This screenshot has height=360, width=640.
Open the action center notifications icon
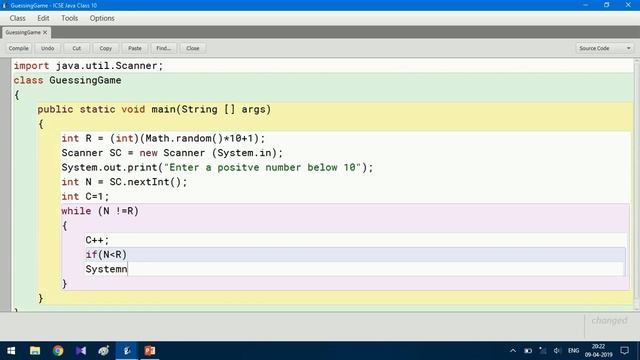coord(624,351)
